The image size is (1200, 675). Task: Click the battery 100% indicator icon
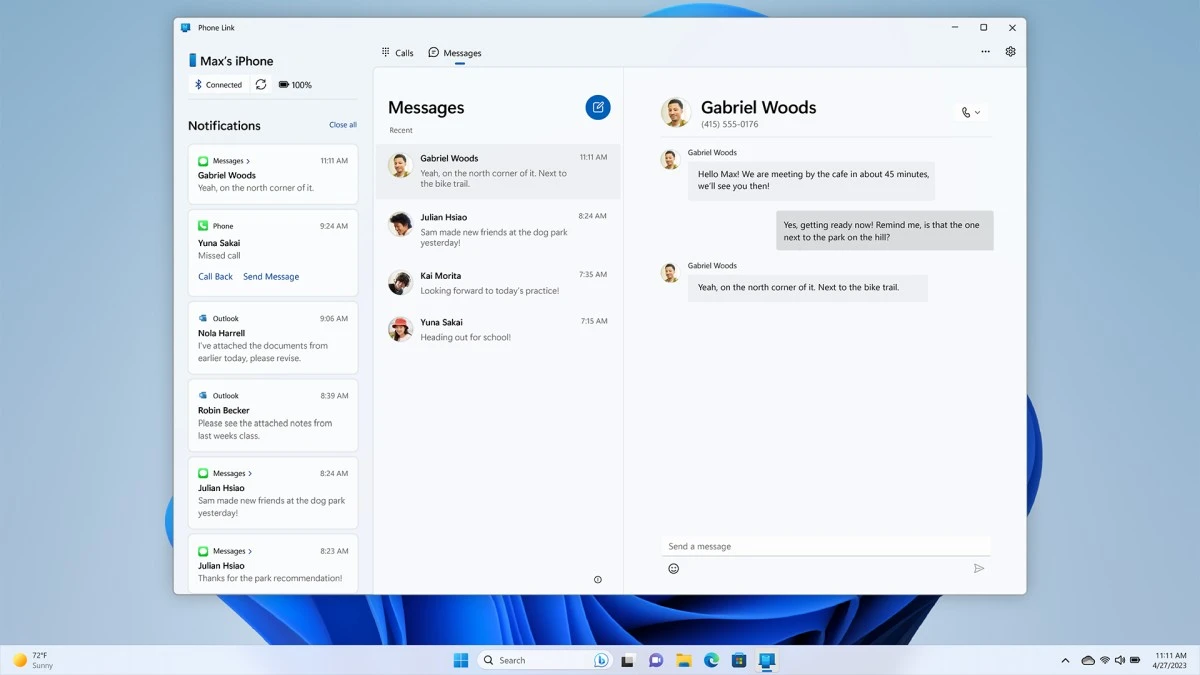287,84
